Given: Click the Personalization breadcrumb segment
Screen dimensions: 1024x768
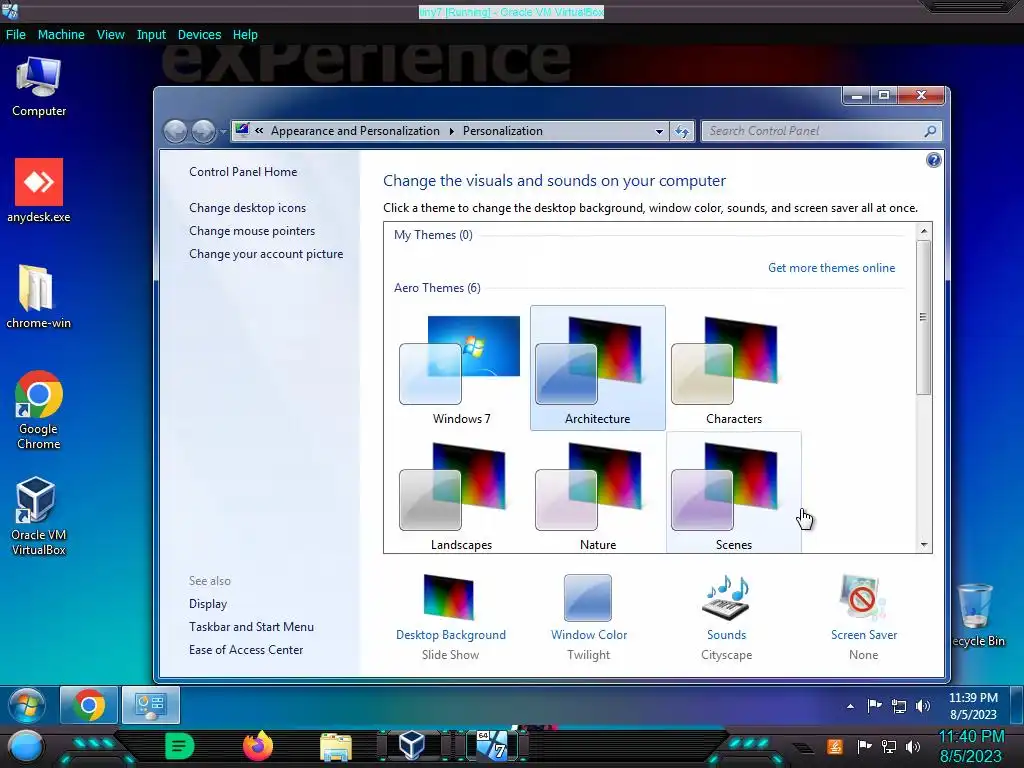Looking at the screenshot, I should point(502,131).
